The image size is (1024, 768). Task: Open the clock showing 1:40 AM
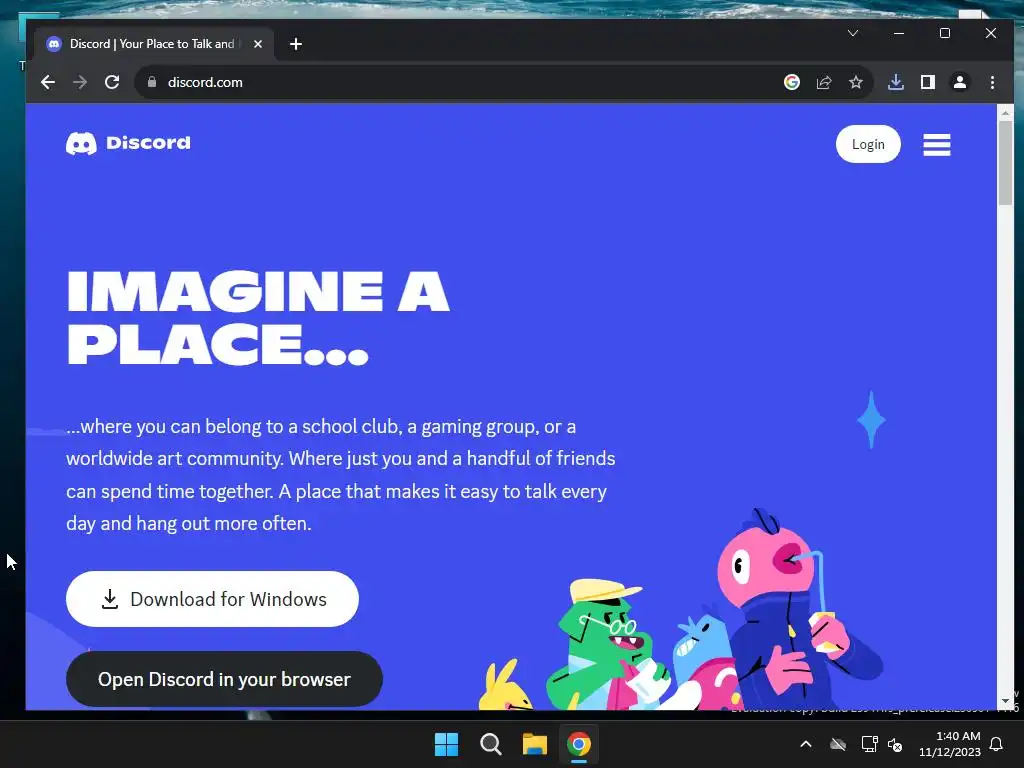pyautogui.click(x=950, y=744)
